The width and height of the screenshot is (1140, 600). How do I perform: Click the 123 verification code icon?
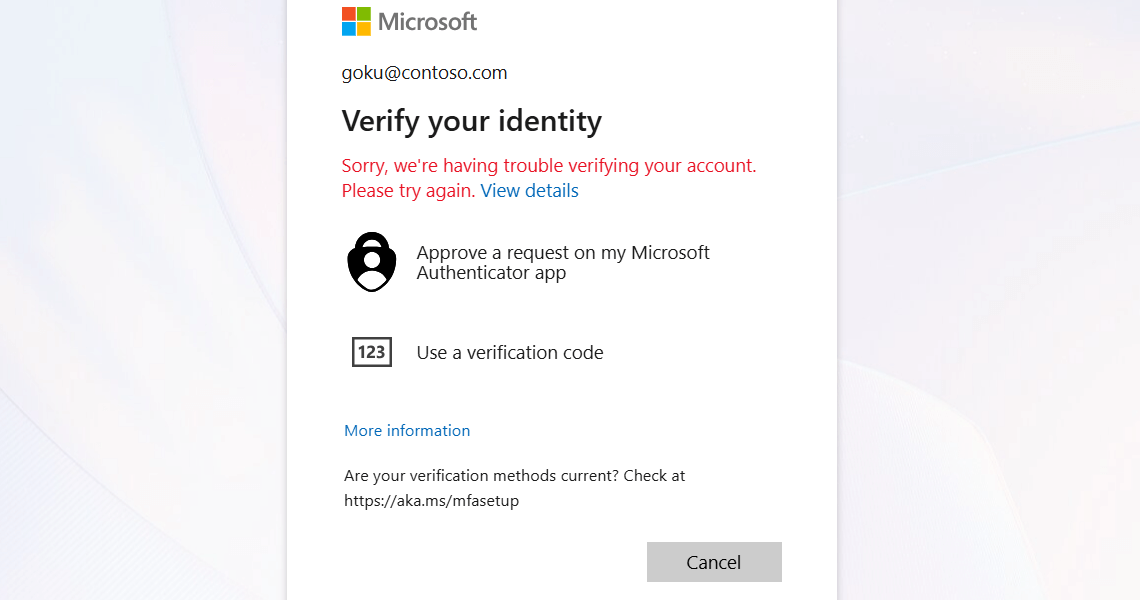(371, 352)
